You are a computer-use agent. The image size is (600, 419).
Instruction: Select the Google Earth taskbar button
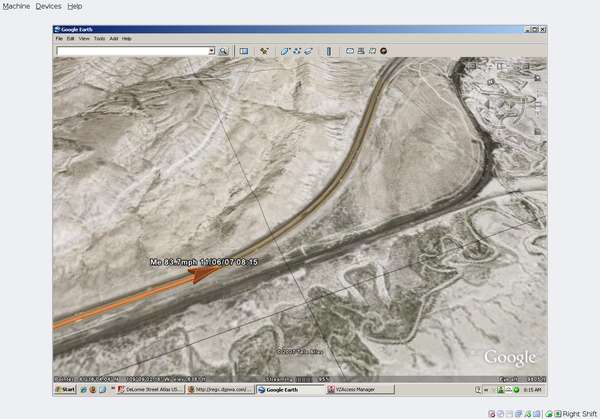tap(290, 390)
